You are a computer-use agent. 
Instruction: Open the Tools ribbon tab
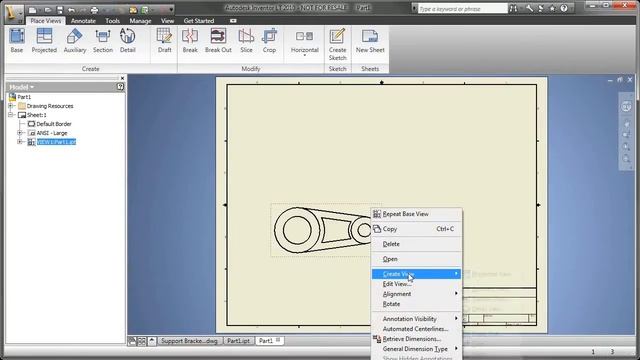[x=113, y=20]
